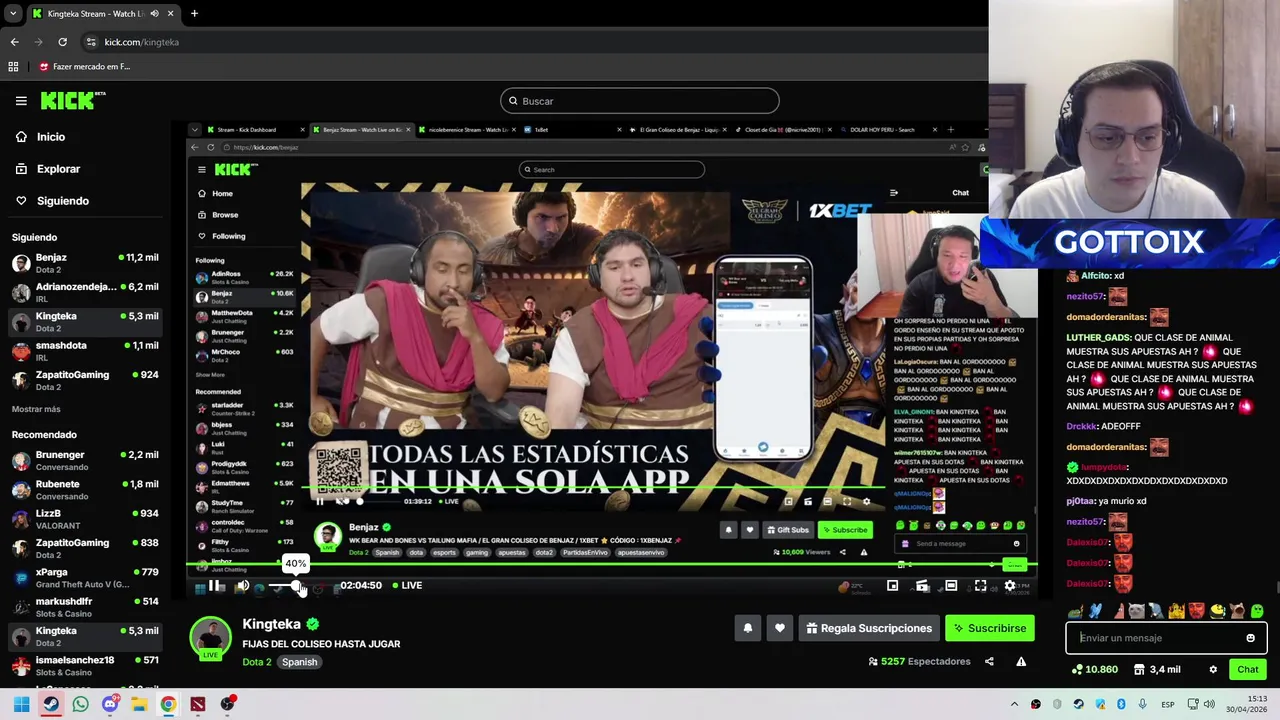
Task: Click the address bar kick.com/kingteka
Action: coord(141,42)
